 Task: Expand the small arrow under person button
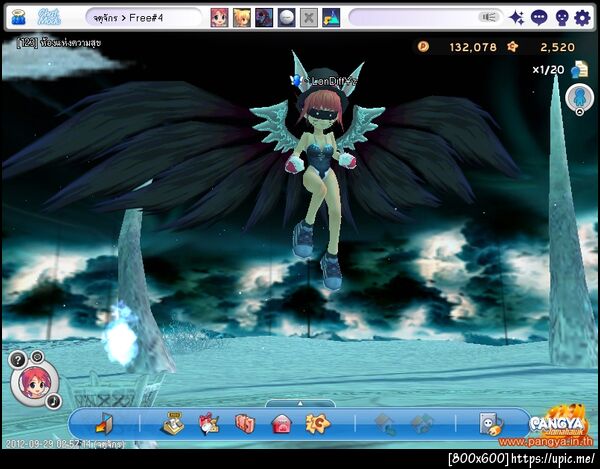pos(579,112)
